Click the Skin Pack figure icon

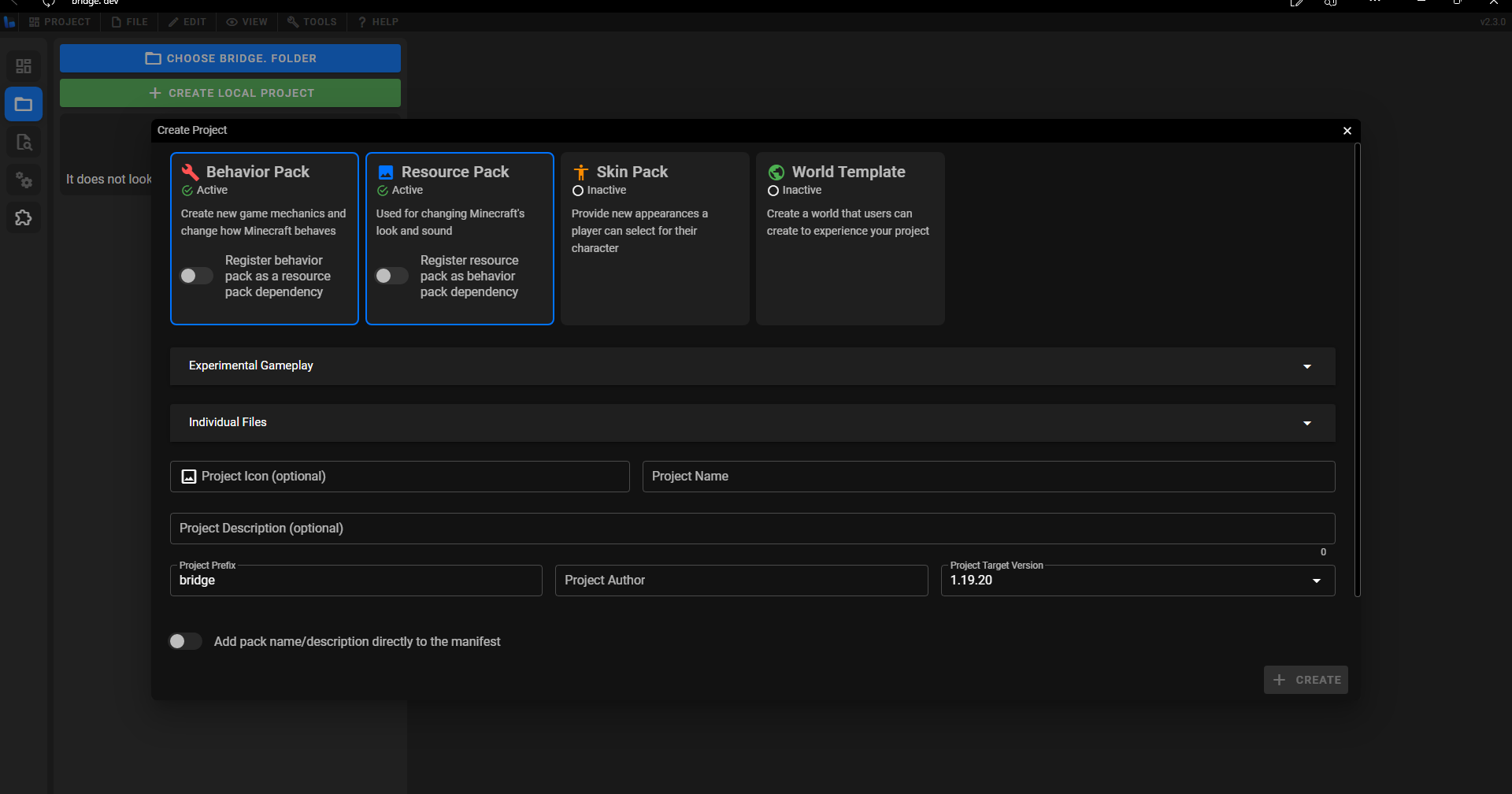coord(580,173)
